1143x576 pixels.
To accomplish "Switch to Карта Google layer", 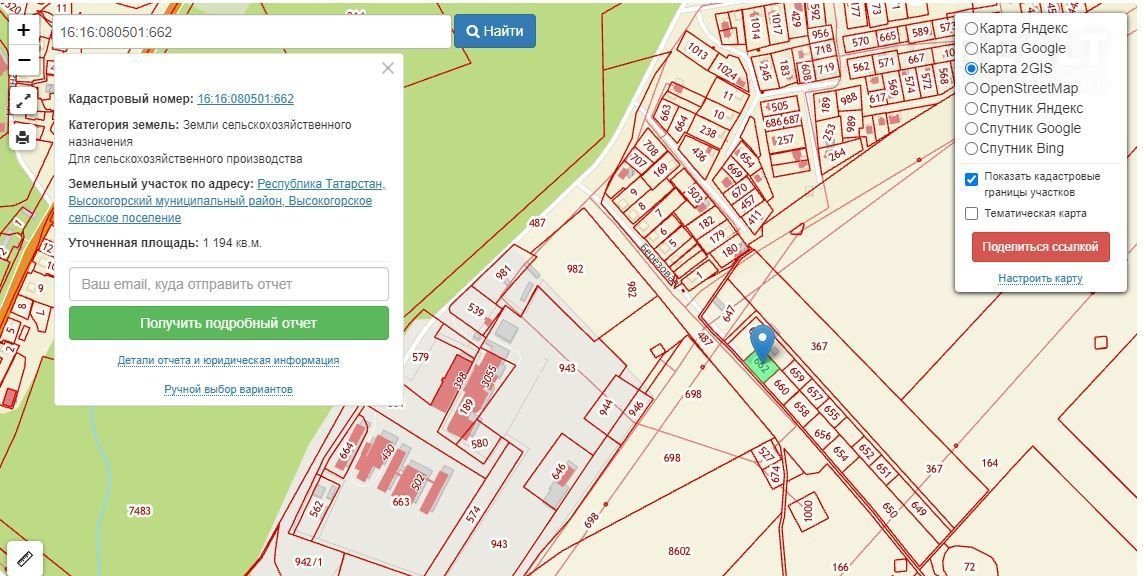I will click(x=971, y=48).
